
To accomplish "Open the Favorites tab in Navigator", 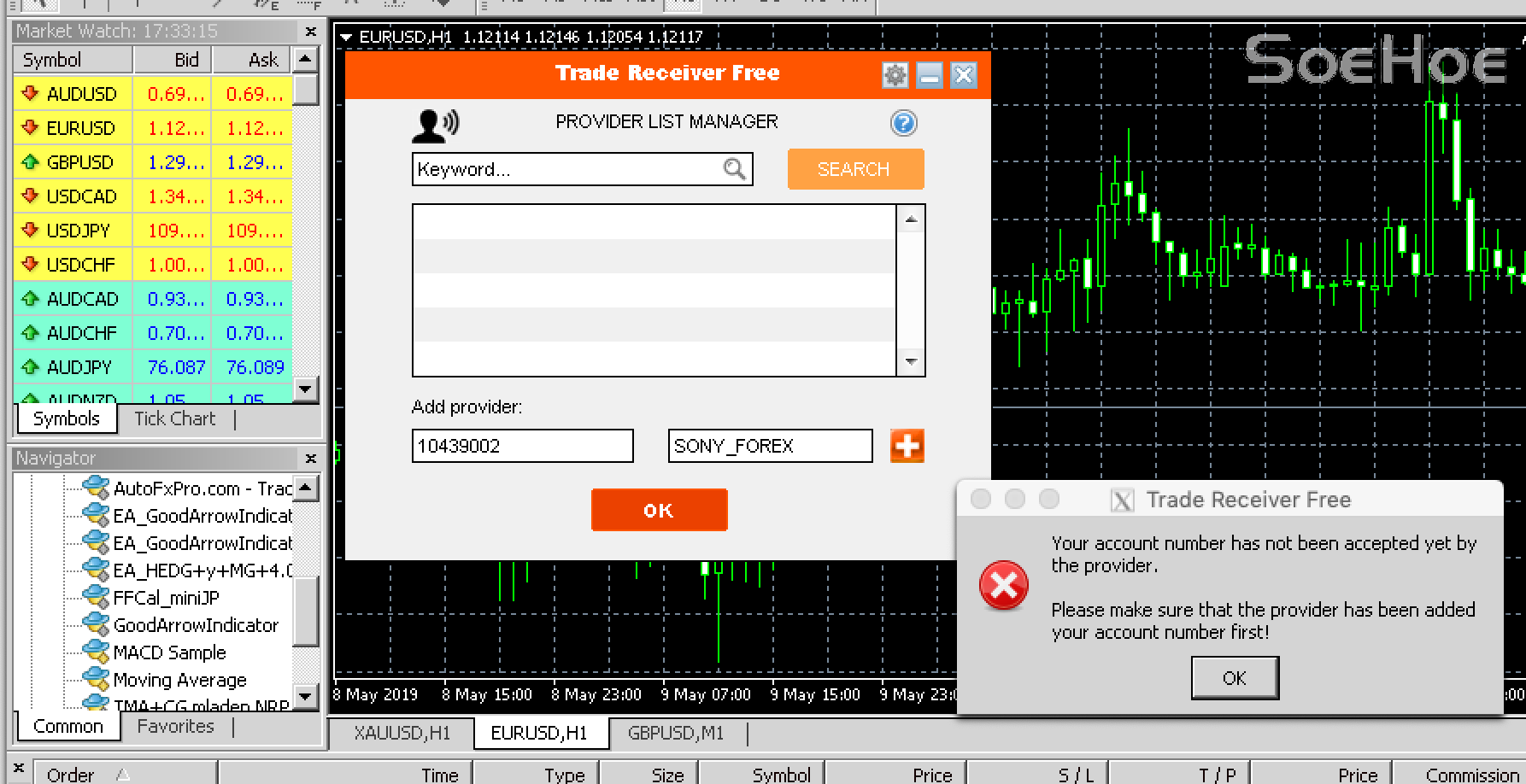I will point(175,726).
